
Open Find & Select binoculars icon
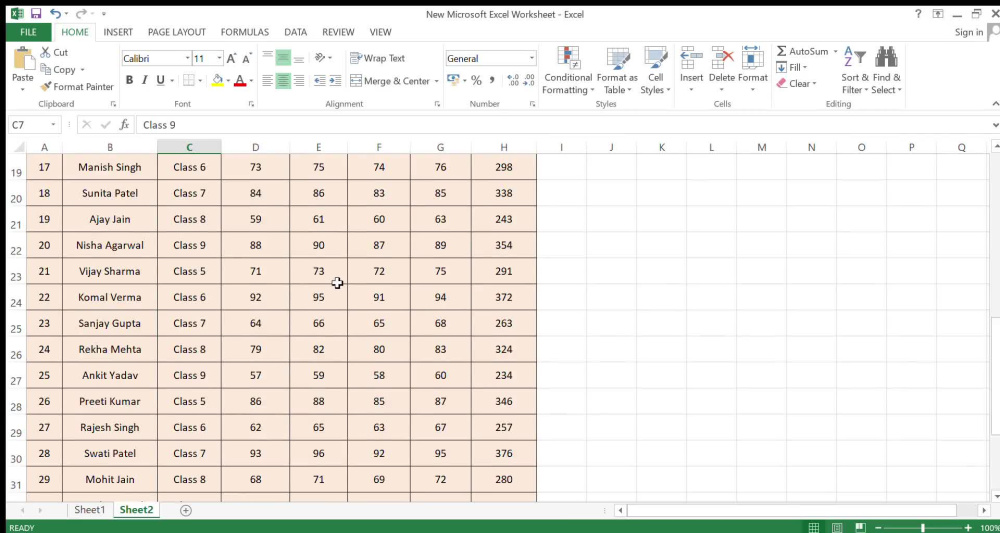(x=886, y=57)
